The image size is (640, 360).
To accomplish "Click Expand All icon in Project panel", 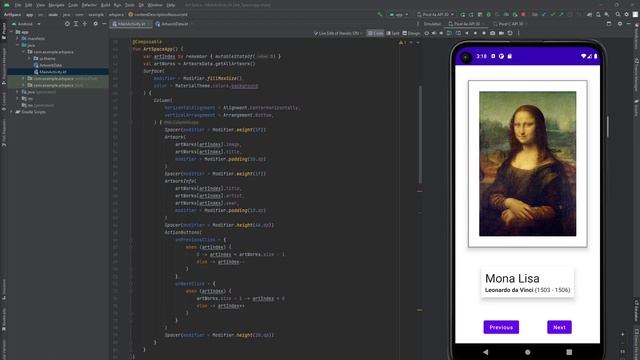I will (76, 24).
